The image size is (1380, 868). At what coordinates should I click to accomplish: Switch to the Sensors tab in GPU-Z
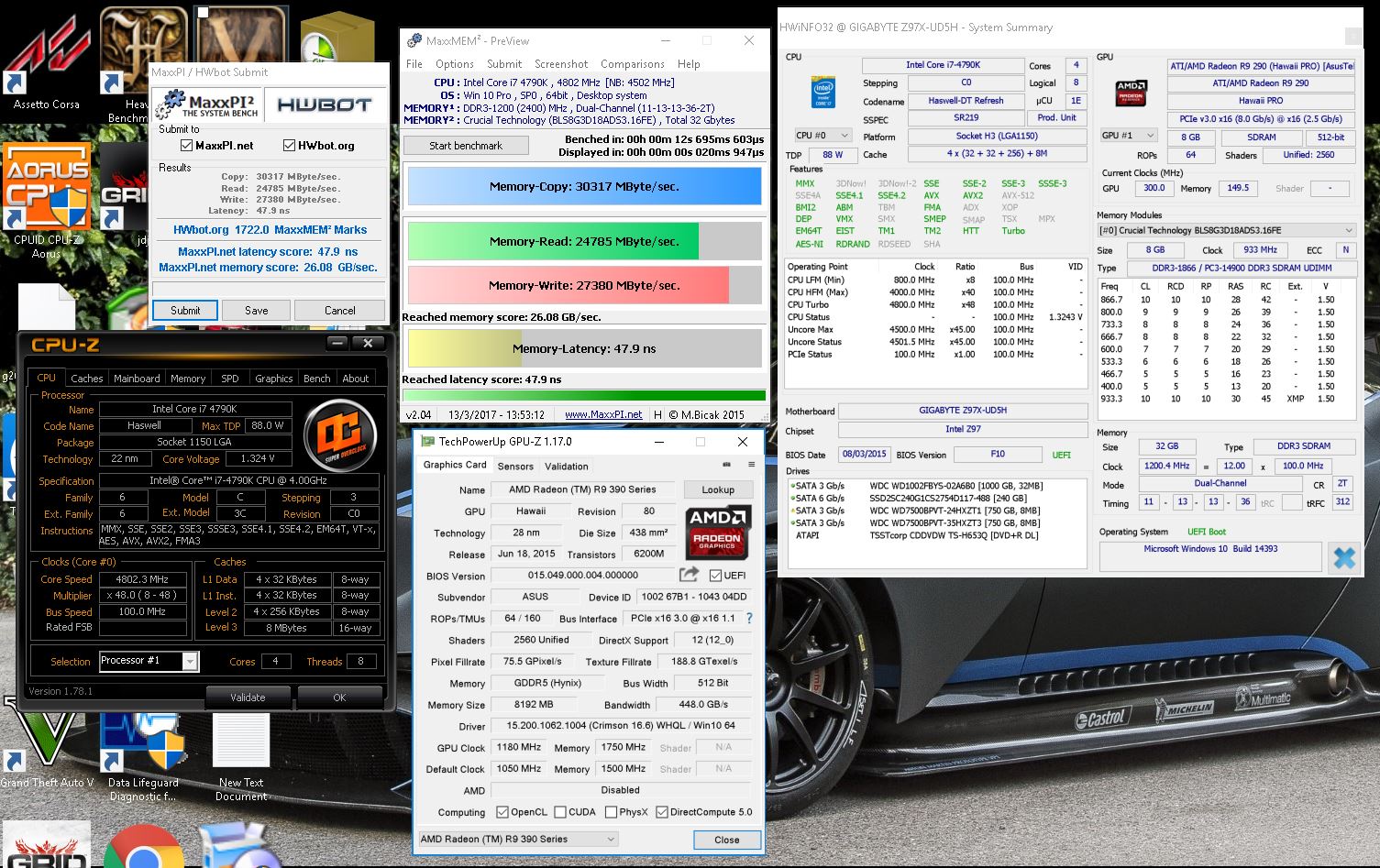coord(515,466)
